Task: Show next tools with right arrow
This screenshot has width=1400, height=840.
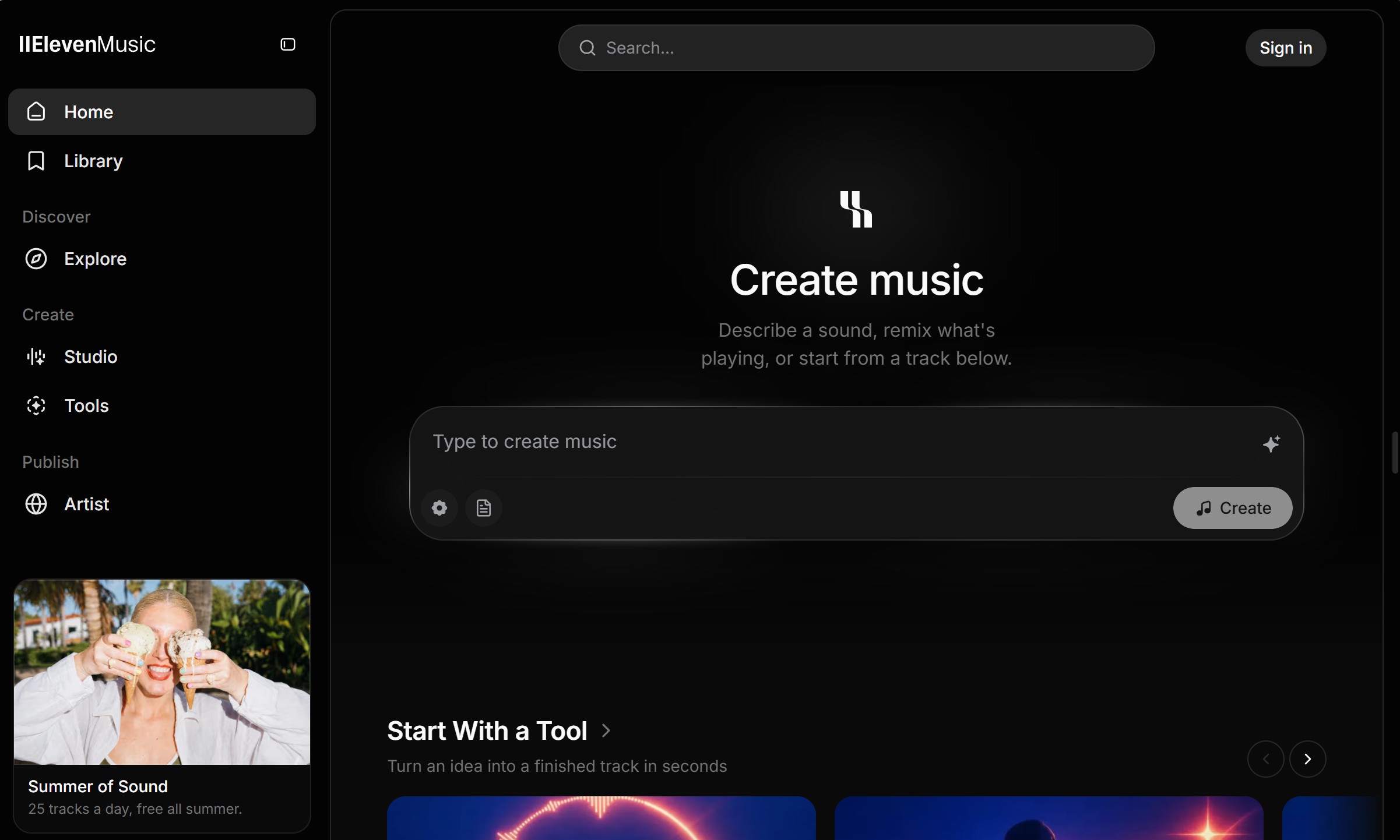Action: point(1307,759)
